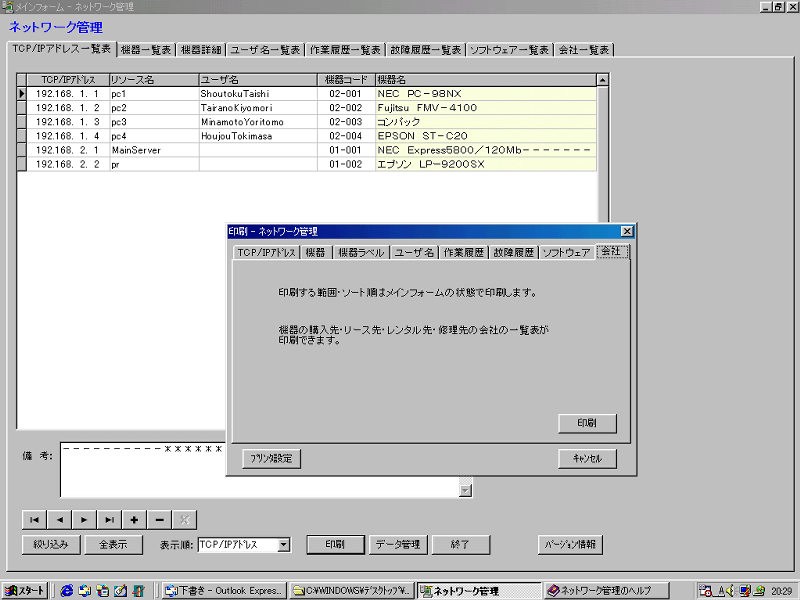Screen dimensions: 800x600
Task: Select the TCP/IPアドレス tab in print dialog
Action: click(266, 253)
